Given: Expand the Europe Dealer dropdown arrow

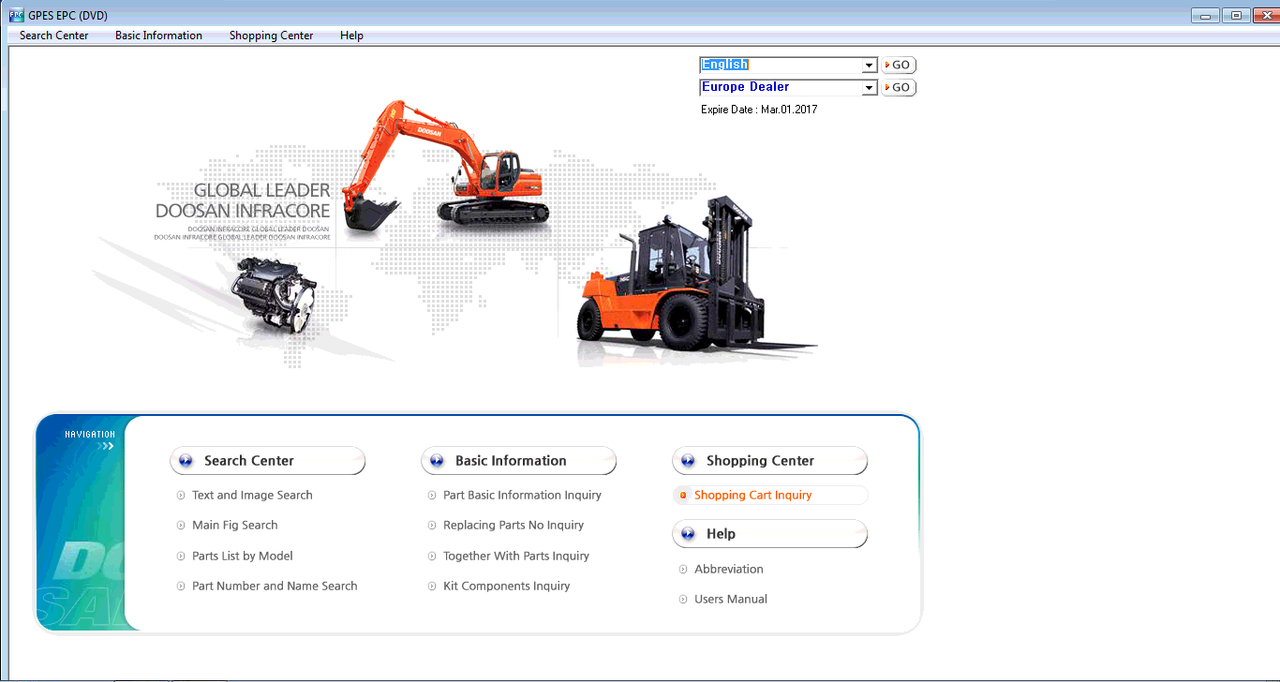Looking at the screenshot, I should click(x=869, y=88).
